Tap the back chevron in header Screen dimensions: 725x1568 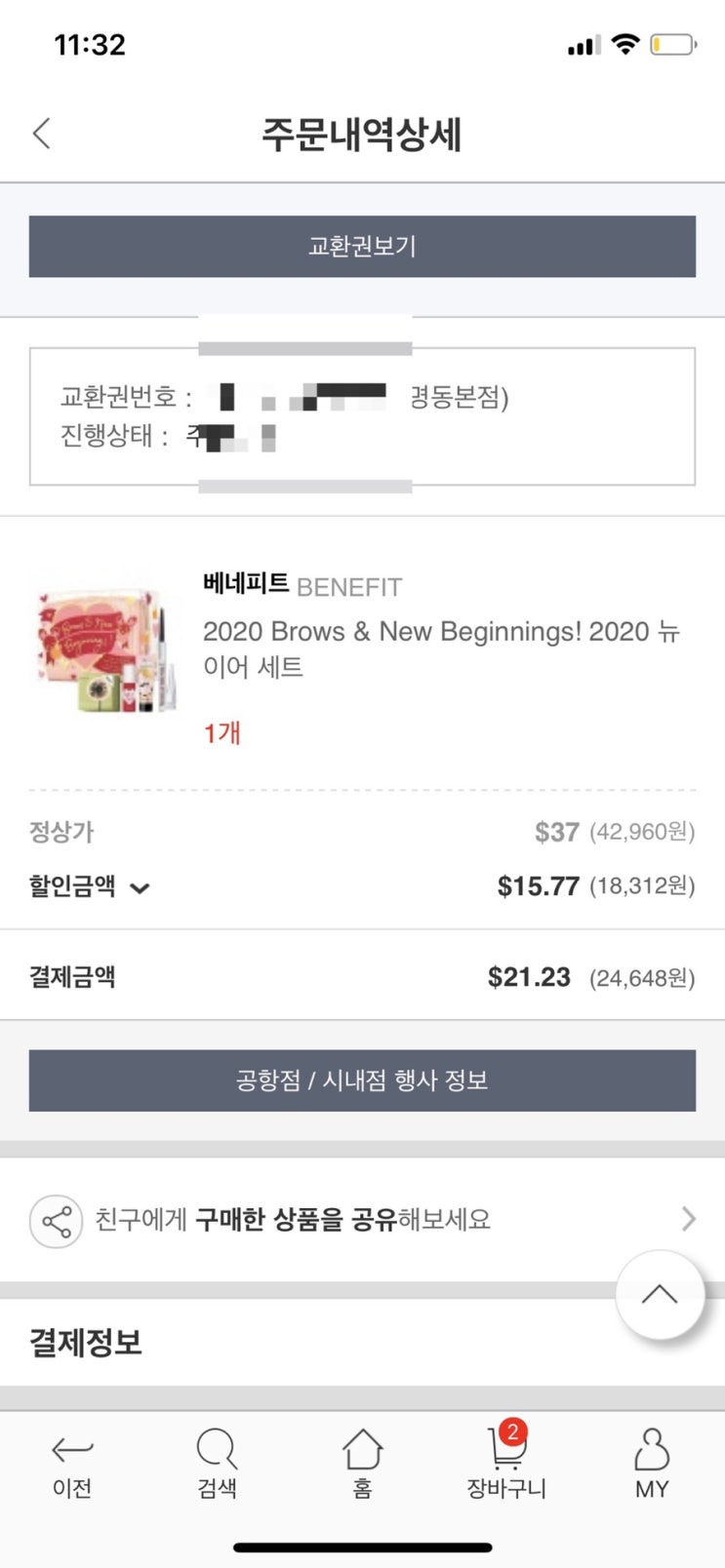[x=41, y=133]
